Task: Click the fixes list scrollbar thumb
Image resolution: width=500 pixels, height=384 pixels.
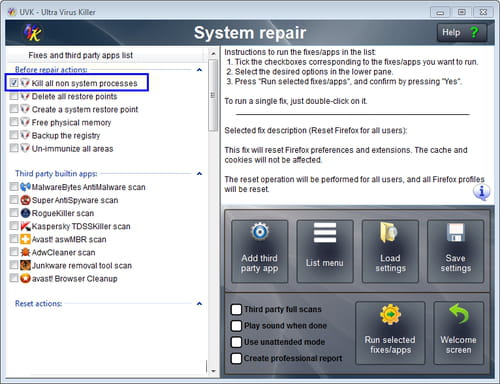Action: coord(213,95)
